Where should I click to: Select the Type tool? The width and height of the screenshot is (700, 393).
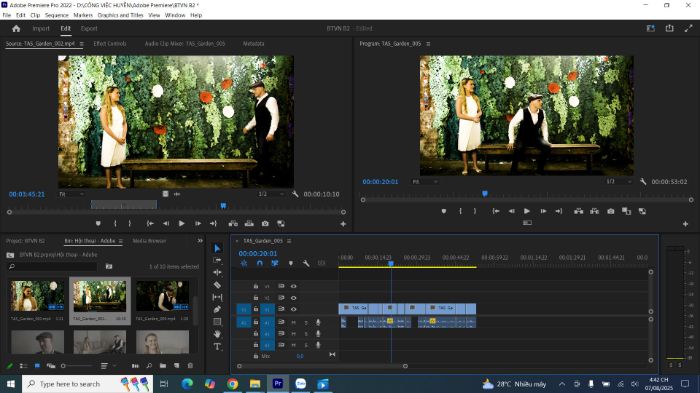[217, 347]
